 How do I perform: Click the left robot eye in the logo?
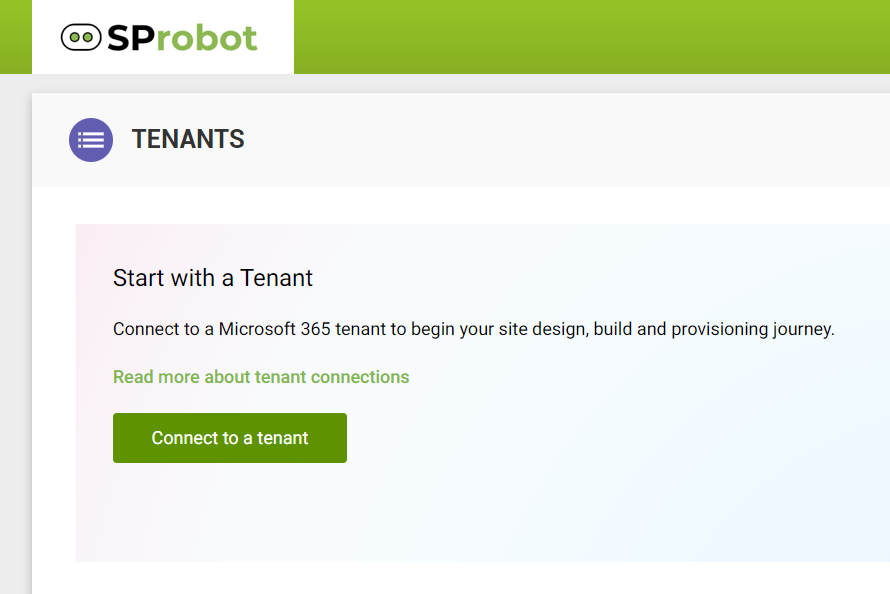pyautogui.click(x=74, y=36)
